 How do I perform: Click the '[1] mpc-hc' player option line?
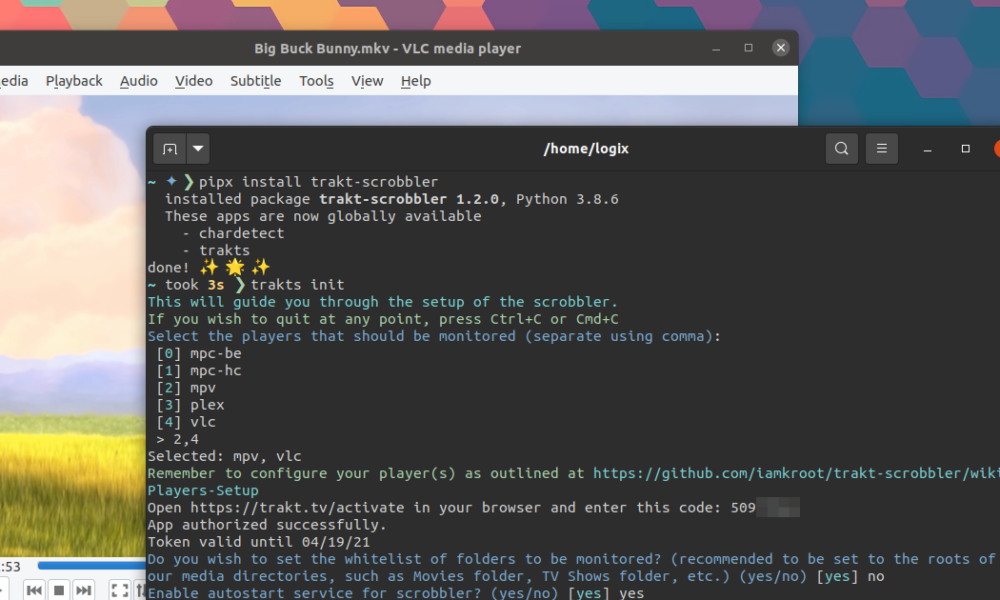click(x=199, y=370)
